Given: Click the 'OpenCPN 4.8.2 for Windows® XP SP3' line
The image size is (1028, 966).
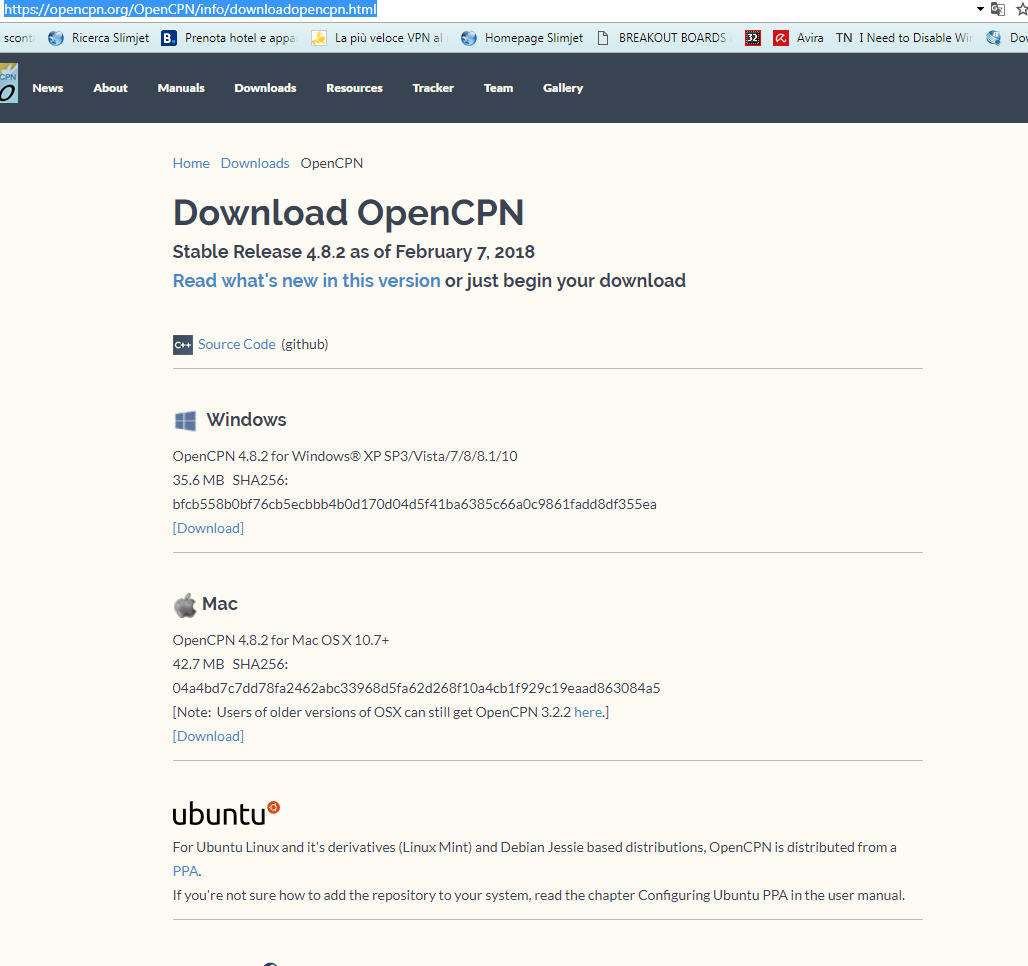Looking at the screenshot, I should click(345, 456).
